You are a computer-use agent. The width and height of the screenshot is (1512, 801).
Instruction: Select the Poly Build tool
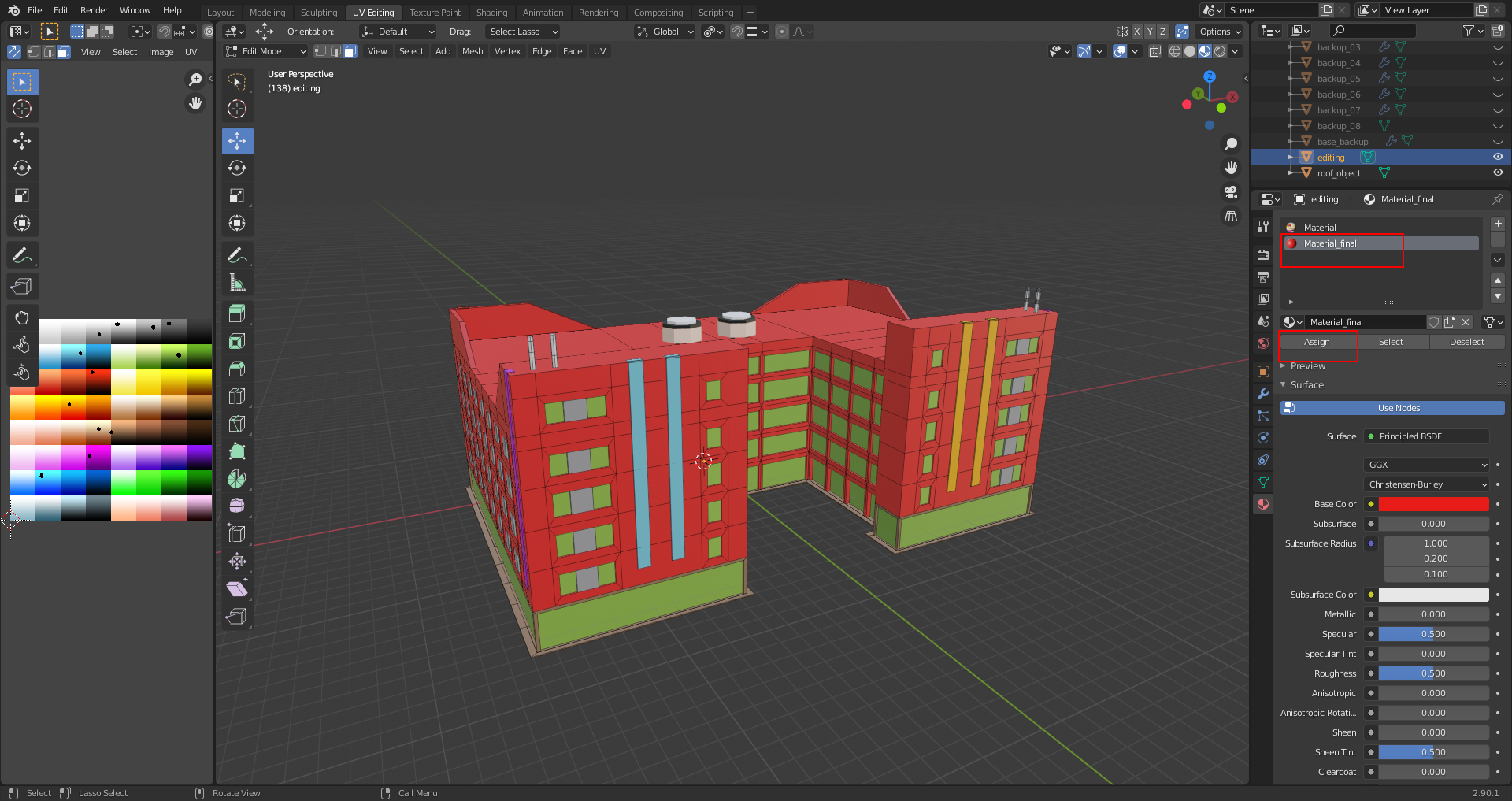[237, 451]
